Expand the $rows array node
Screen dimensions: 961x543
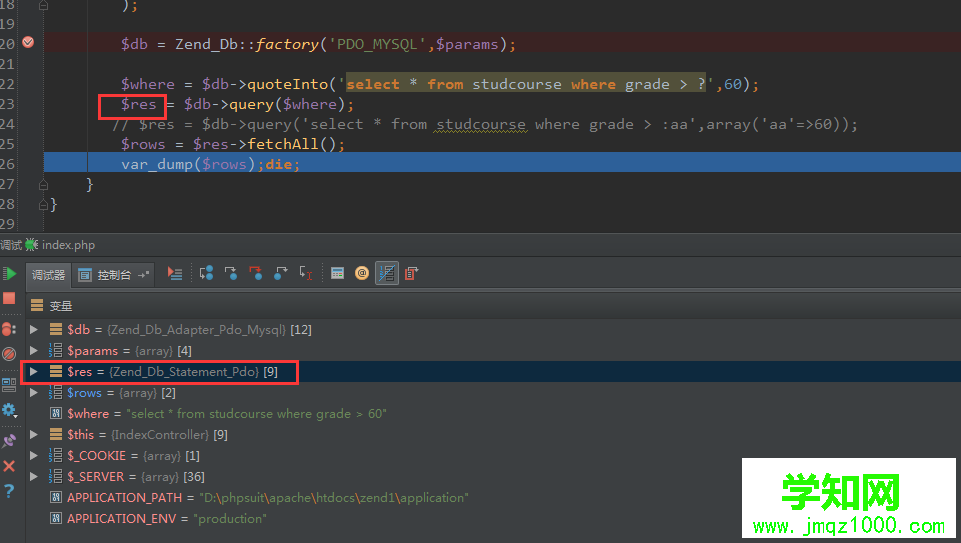tap(34, 392)
